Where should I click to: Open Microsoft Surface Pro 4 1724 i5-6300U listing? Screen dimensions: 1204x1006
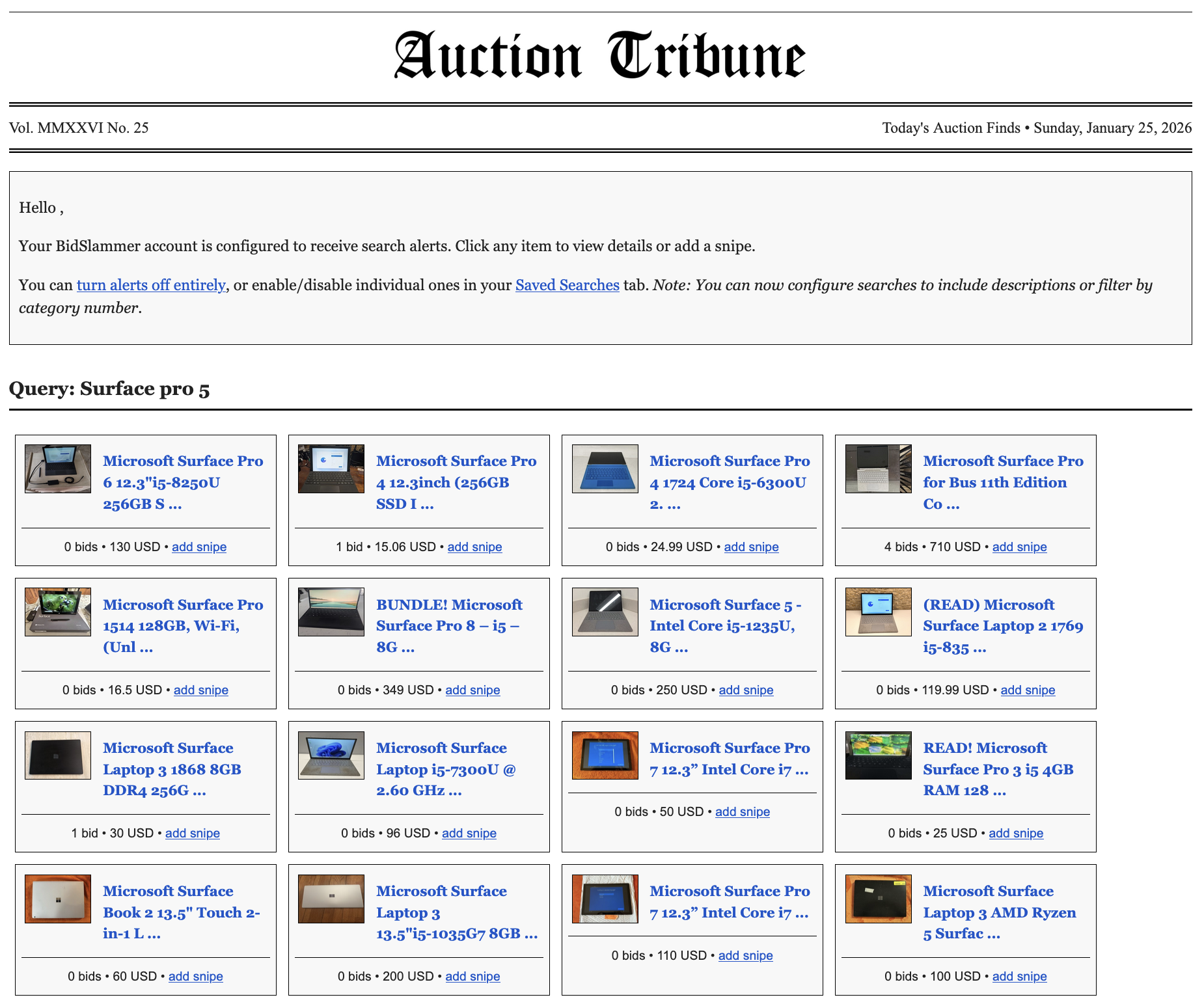[x=728, y=482]
